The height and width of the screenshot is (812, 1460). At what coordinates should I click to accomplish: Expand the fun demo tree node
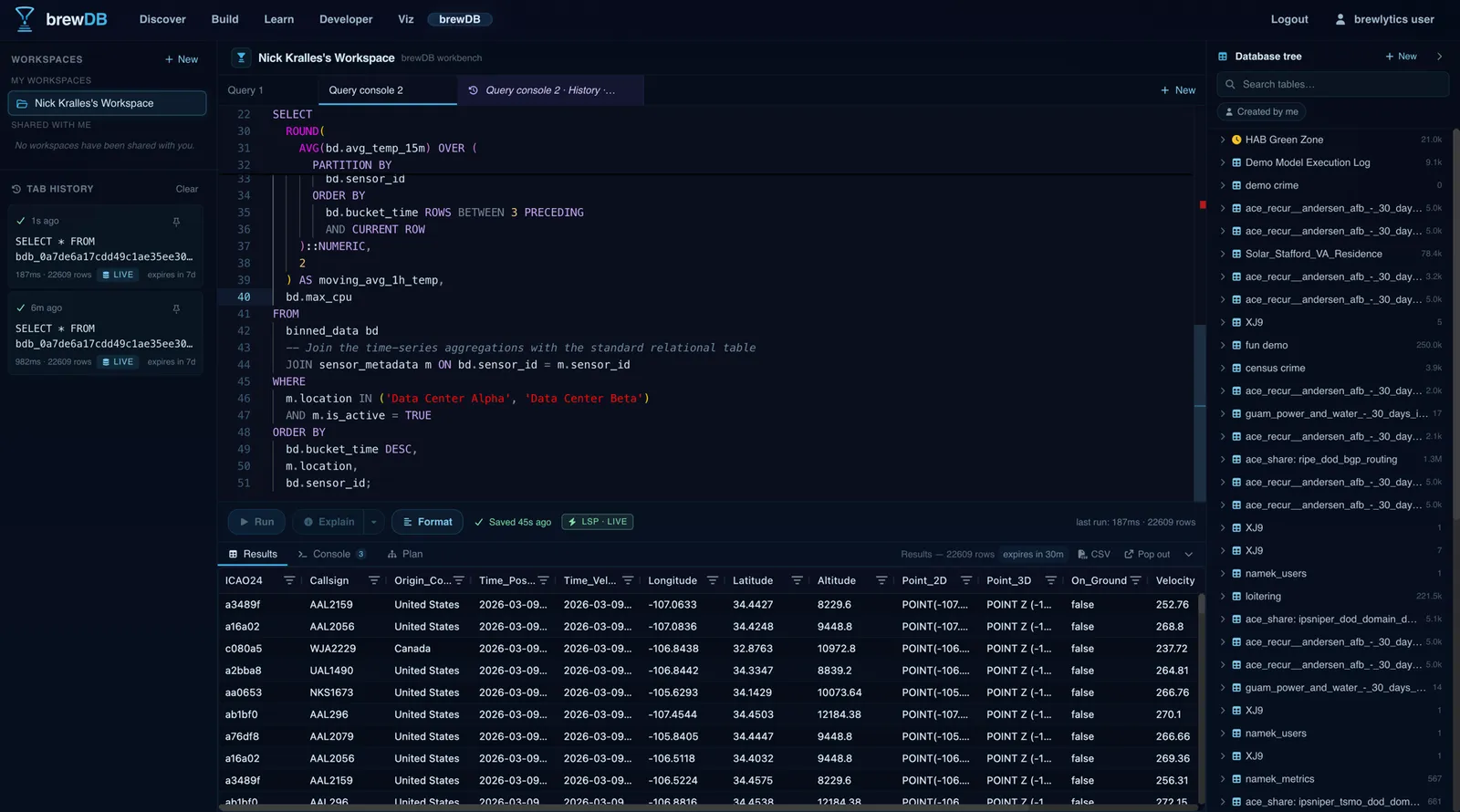pyautogui.click(x=1223, y=345)
